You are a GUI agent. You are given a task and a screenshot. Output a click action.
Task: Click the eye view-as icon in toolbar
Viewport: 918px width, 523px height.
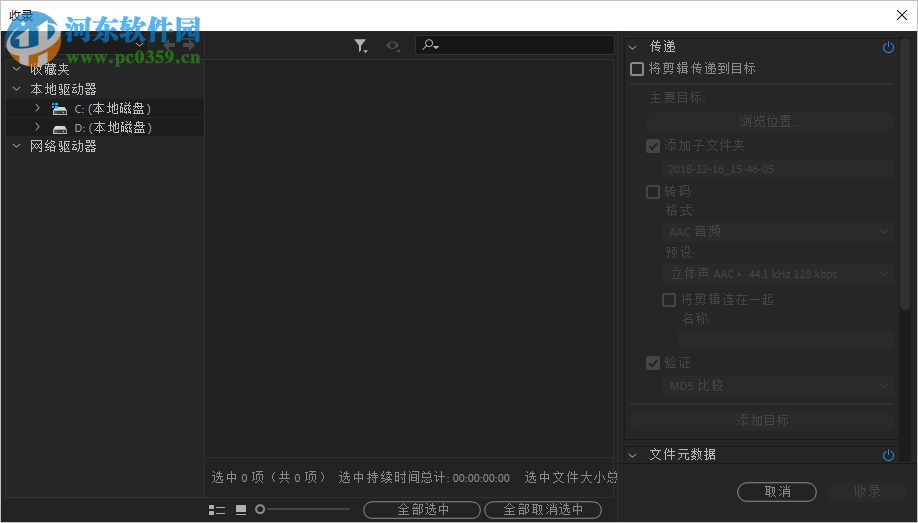tap(393, 46)
